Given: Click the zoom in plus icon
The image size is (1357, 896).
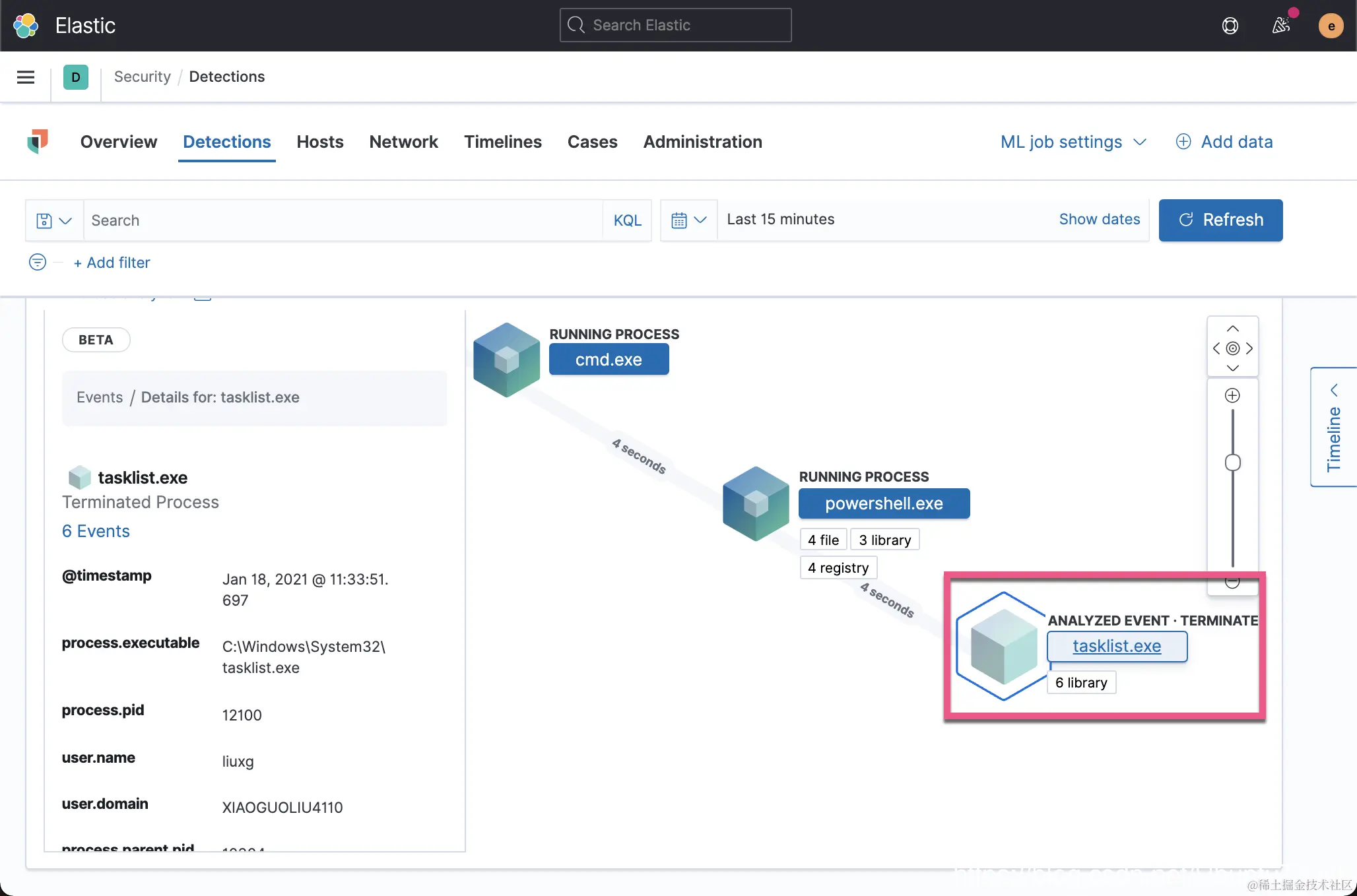Looking at the screenshot, I should 1232,395.
